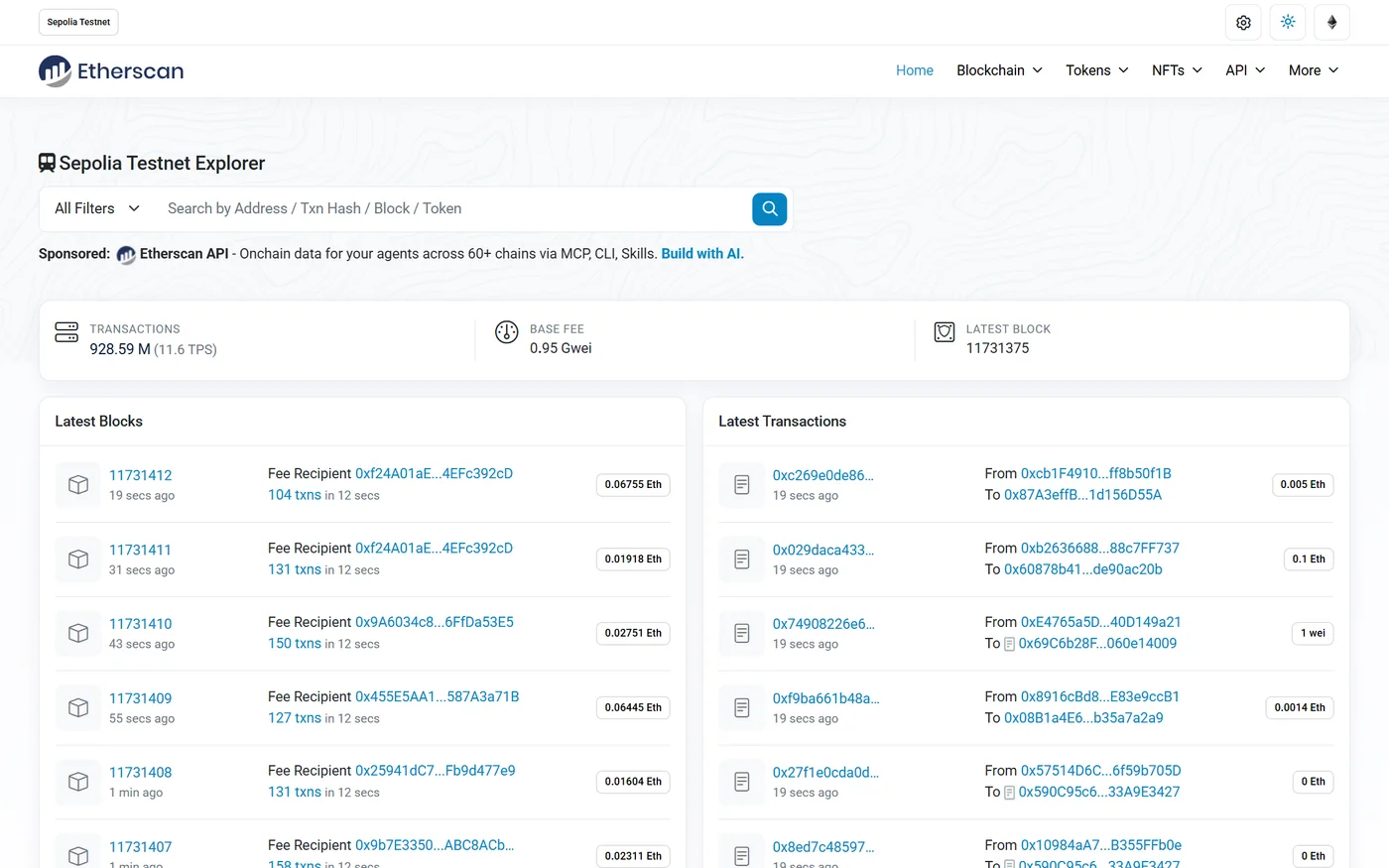The height and width of the screenshot is (868, 1389).
Task: Expand the API menu
Action: 1245,70
